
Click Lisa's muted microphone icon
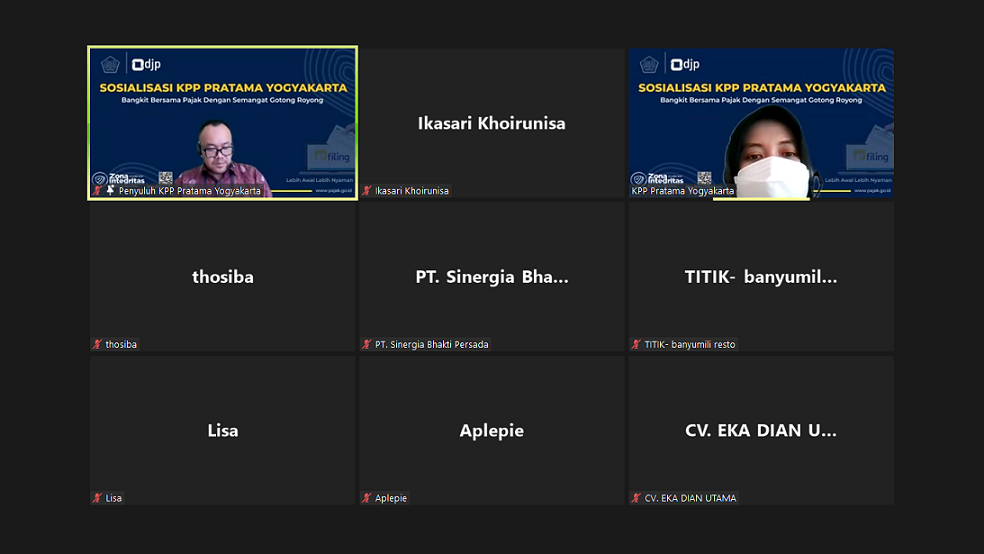[x=98, y=498]
